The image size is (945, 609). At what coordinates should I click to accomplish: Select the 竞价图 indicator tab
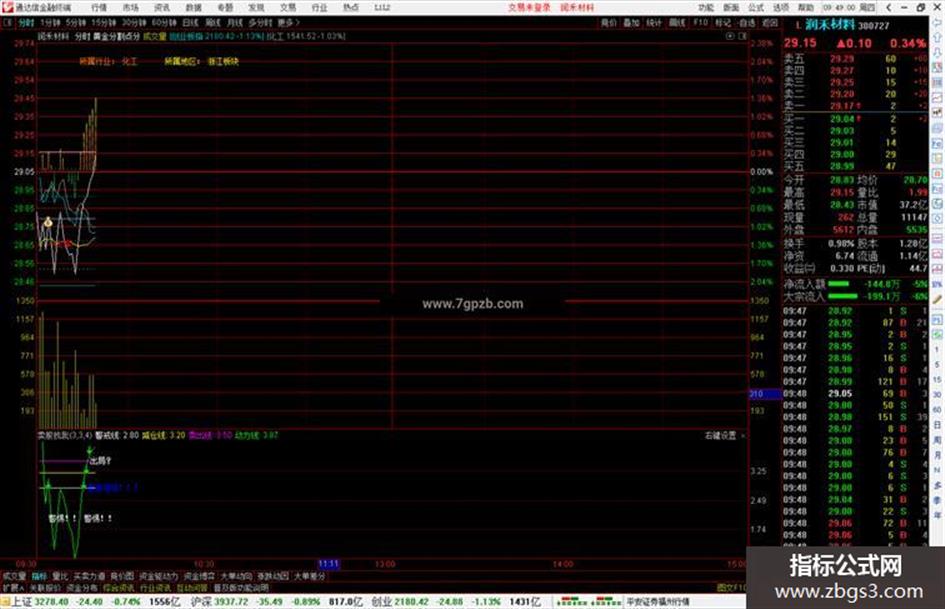point(122,576)
